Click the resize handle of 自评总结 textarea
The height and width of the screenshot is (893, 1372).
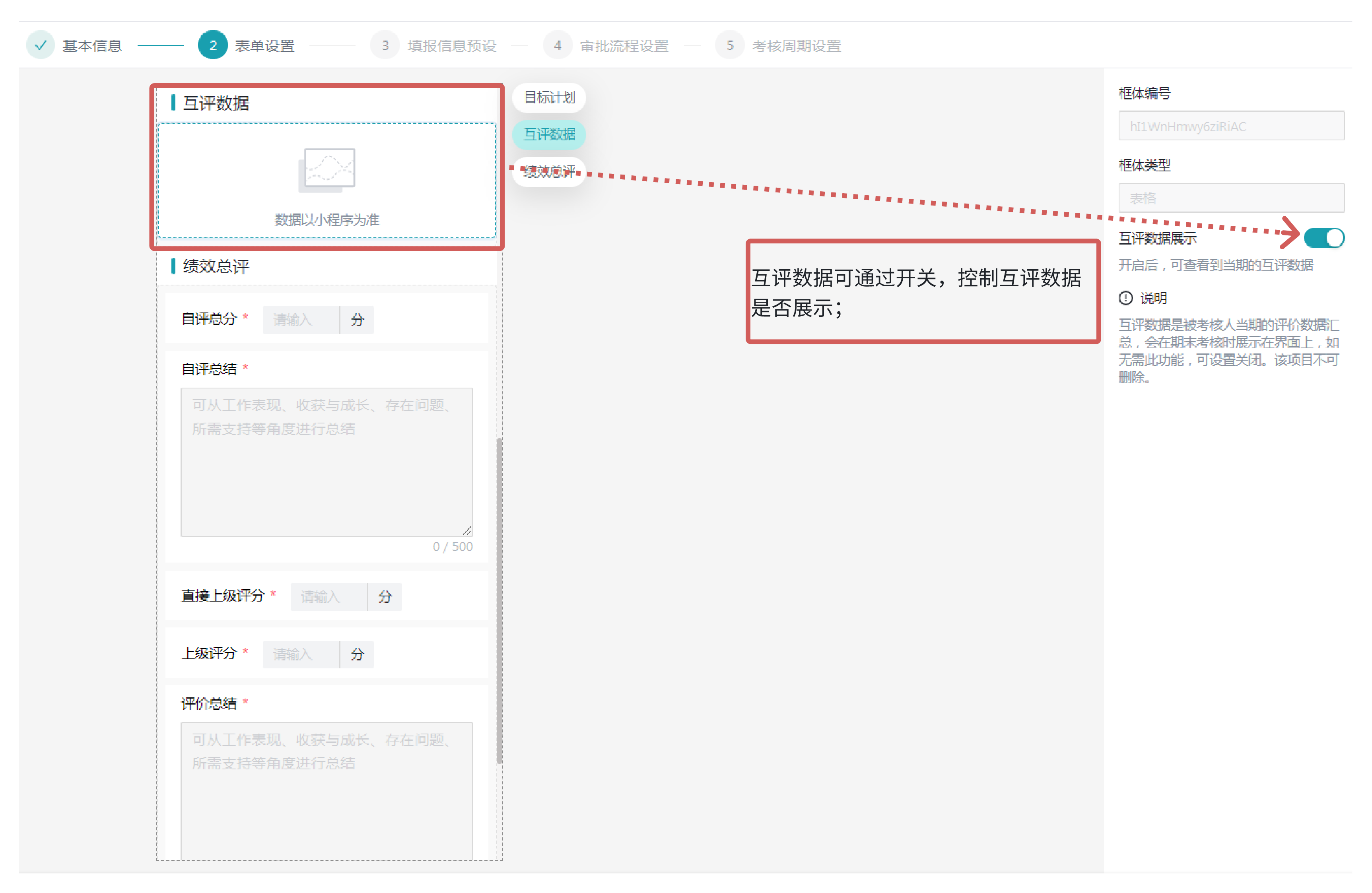click(467, 530)
